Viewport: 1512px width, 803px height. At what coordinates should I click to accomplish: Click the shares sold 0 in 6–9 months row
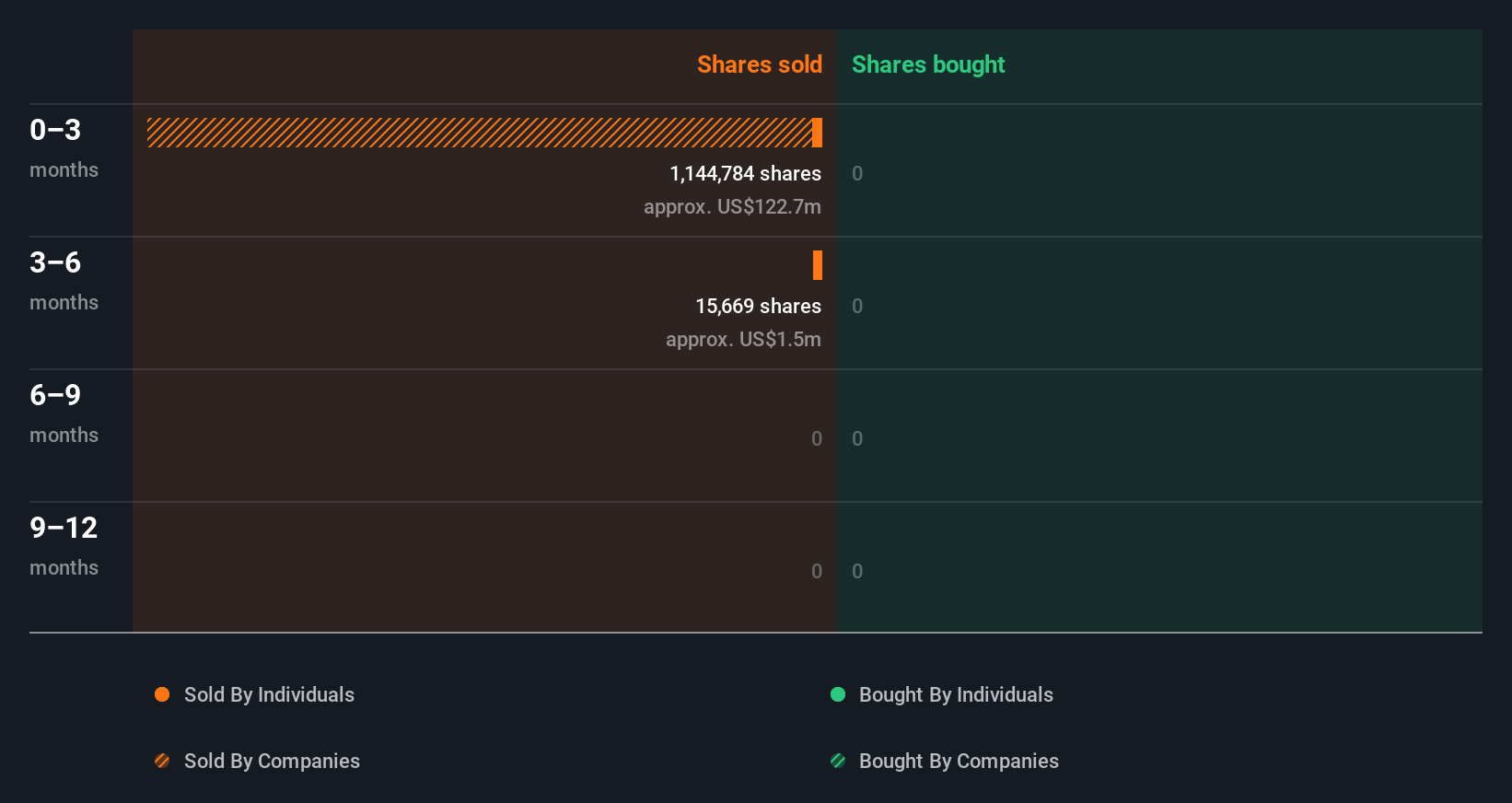(817, 438)
